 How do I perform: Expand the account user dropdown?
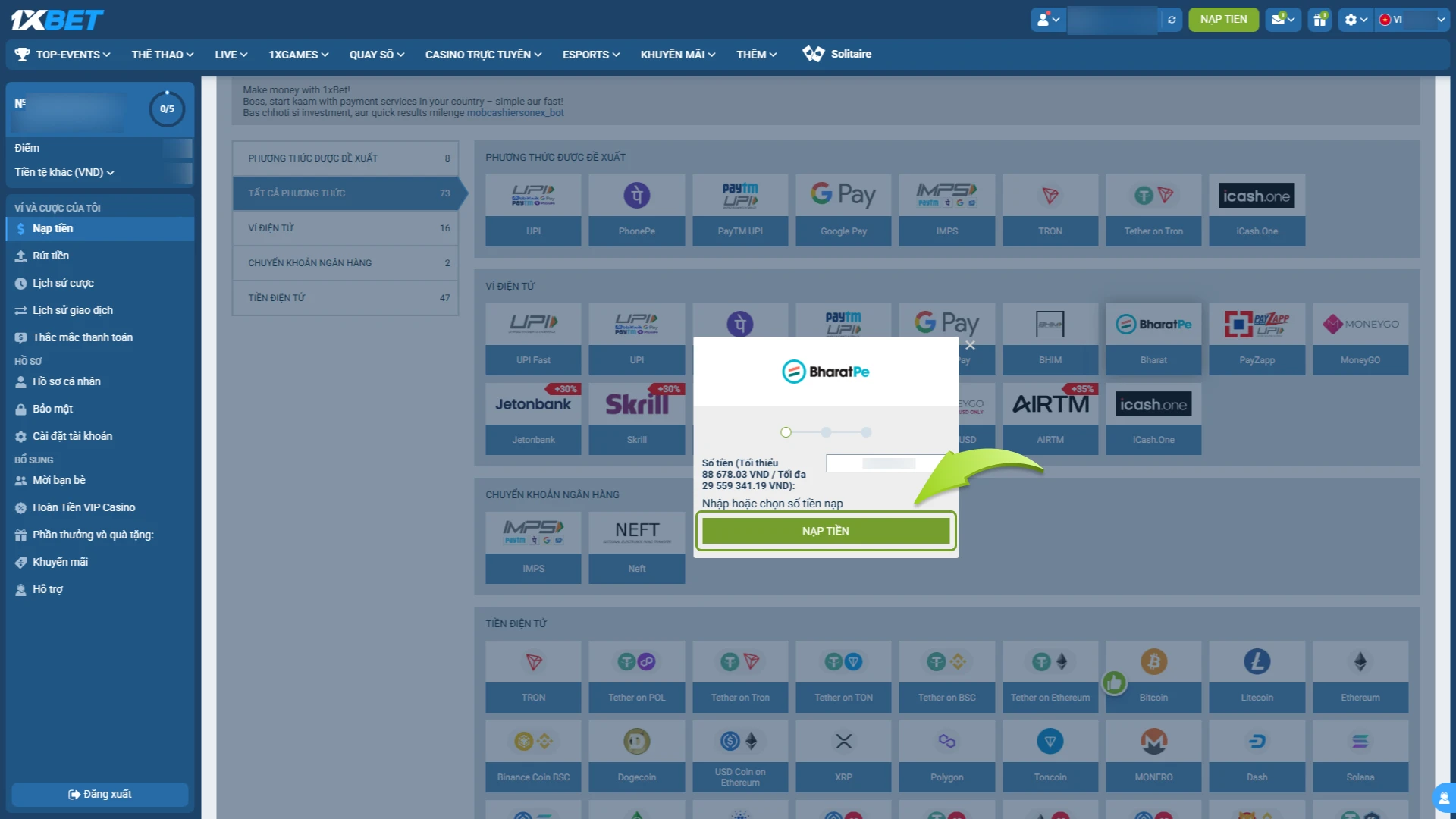[1048, 20]
